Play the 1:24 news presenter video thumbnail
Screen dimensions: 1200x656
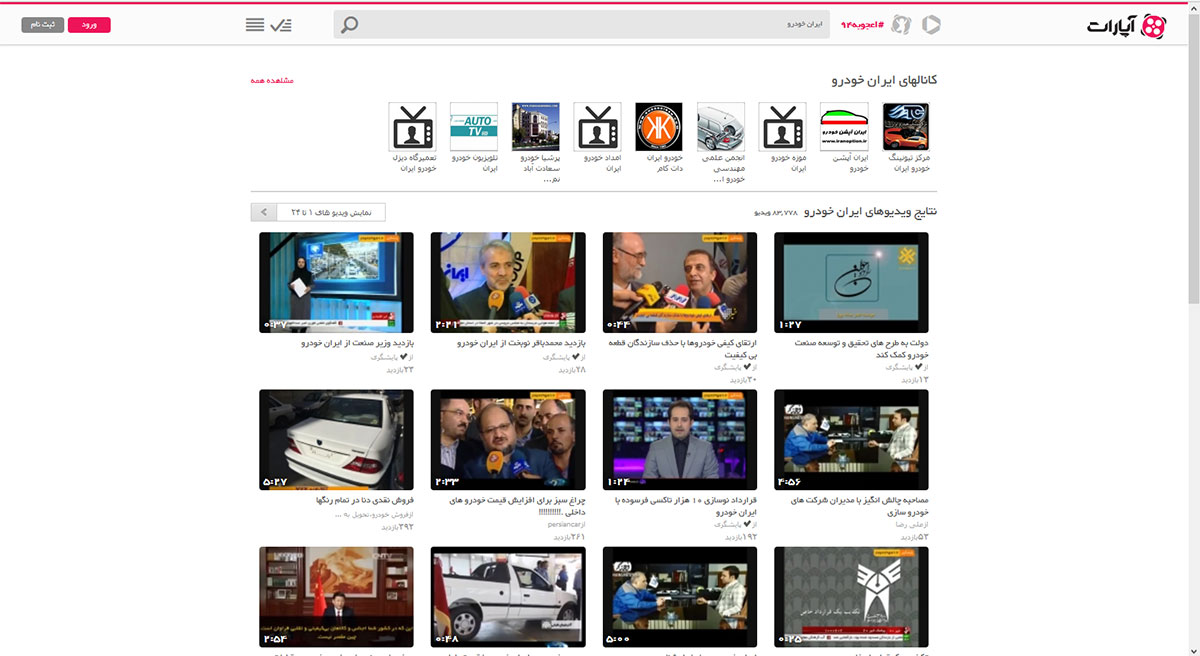point(680,439)
